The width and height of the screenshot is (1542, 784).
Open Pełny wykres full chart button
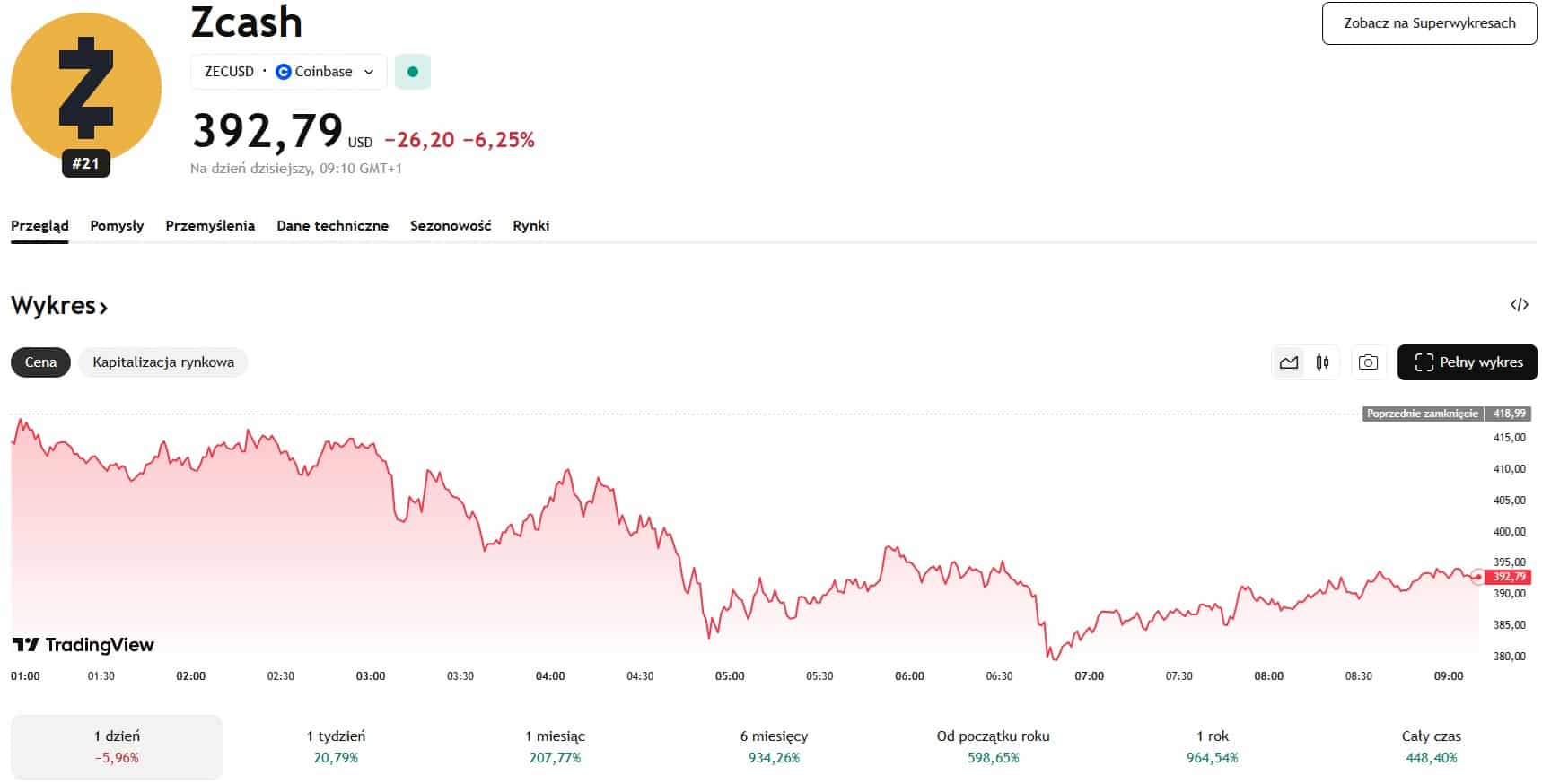[1467, 362]
